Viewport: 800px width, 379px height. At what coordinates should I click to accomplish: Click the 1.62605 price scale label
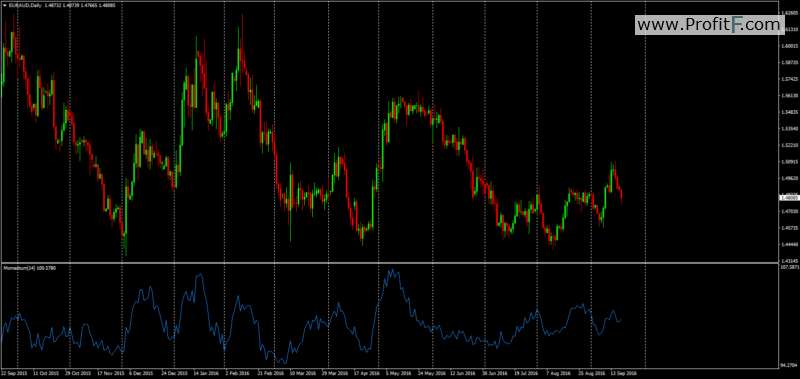tap(790, 13)
